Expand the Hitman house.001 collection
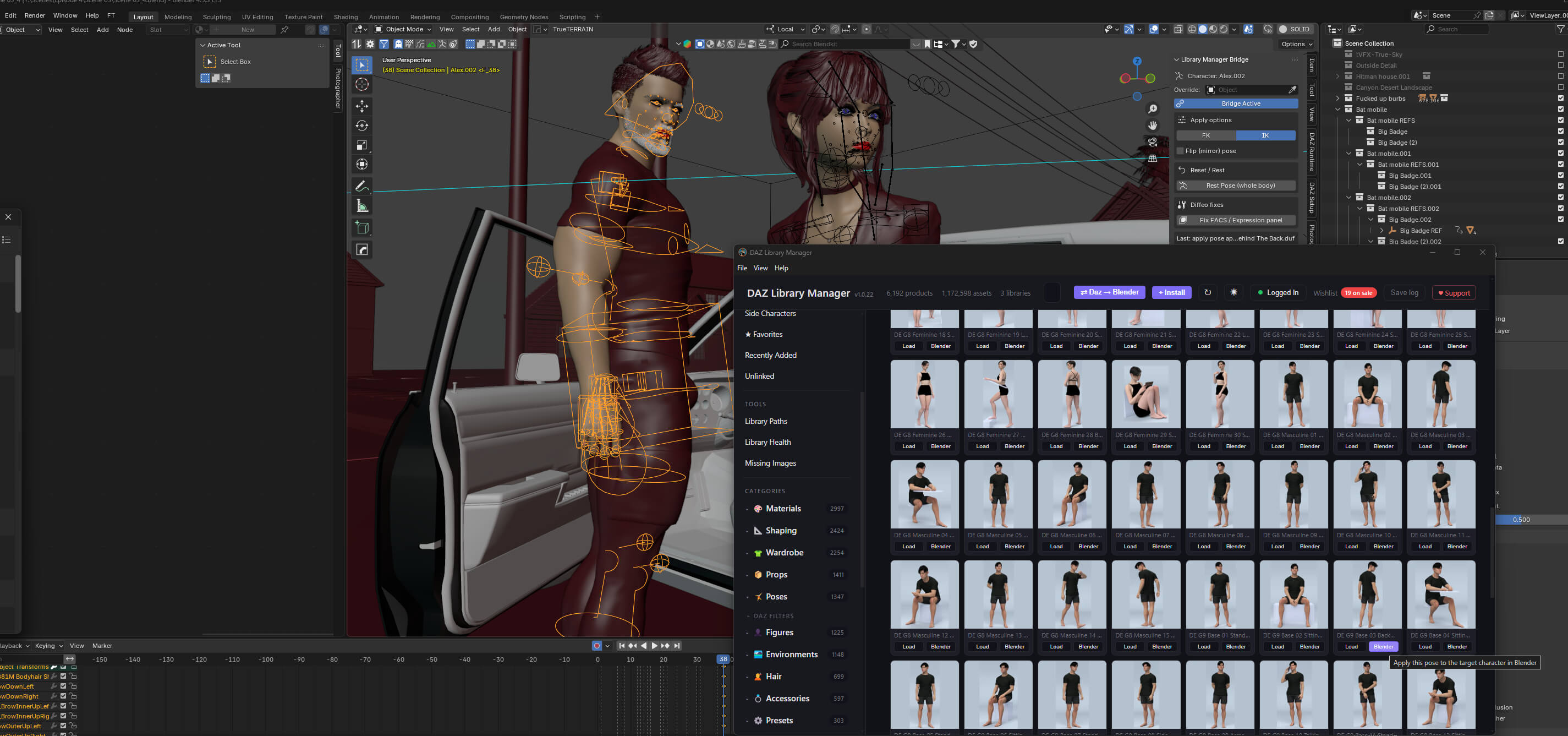This screenshot has width=1568, height=736. tap(1338, 77)
